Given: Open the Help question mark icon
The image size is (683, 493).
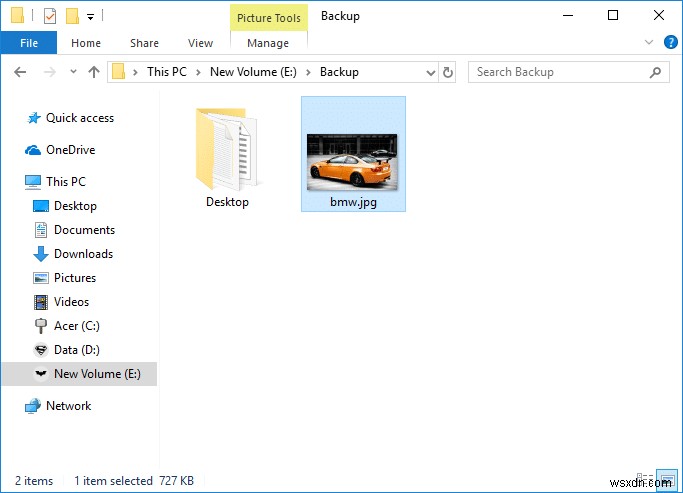Looking at the screenshot, I should coord(670,42).
